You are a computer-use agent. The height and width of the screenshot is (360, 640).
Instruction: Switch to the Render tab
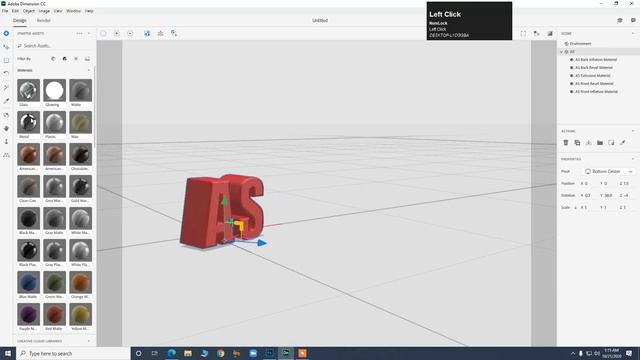point(44,20)
